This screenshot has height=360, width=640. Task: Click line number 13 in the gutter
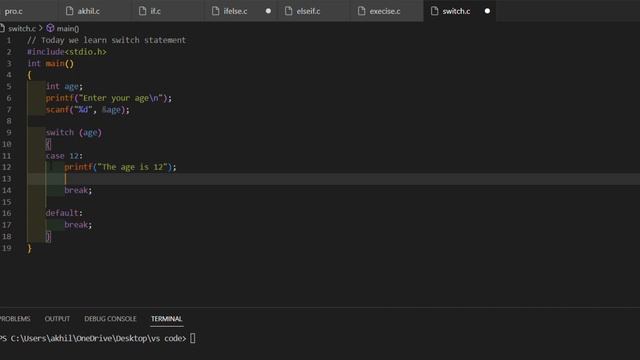tap(7, 179)
